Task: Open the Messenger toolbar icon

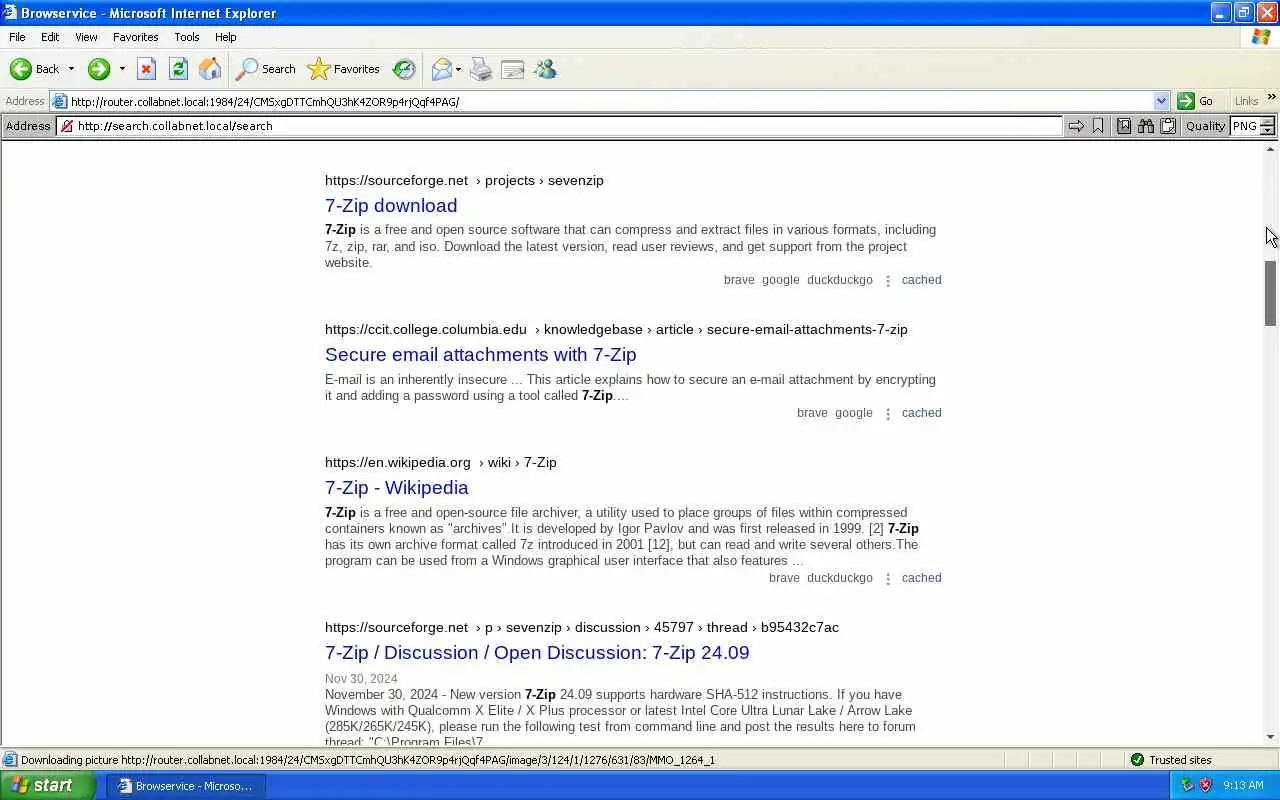Action: [x=545, y=69]
